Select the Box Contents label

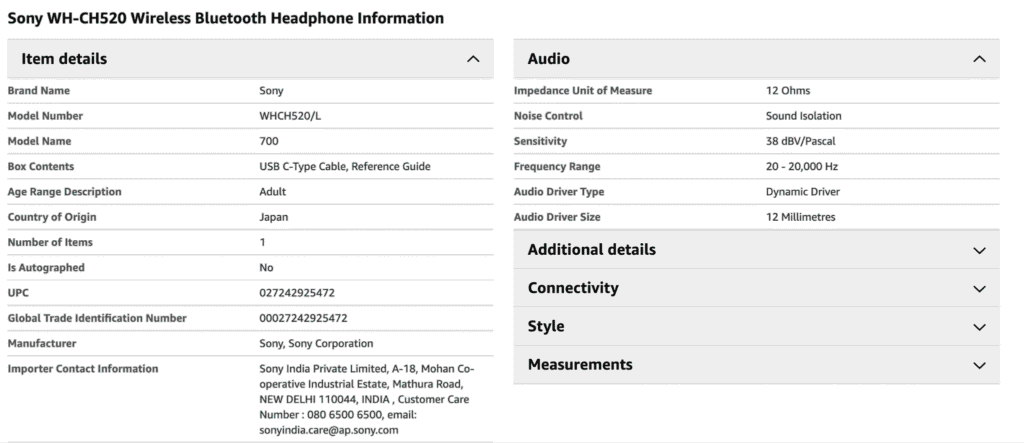coord(40,167)
